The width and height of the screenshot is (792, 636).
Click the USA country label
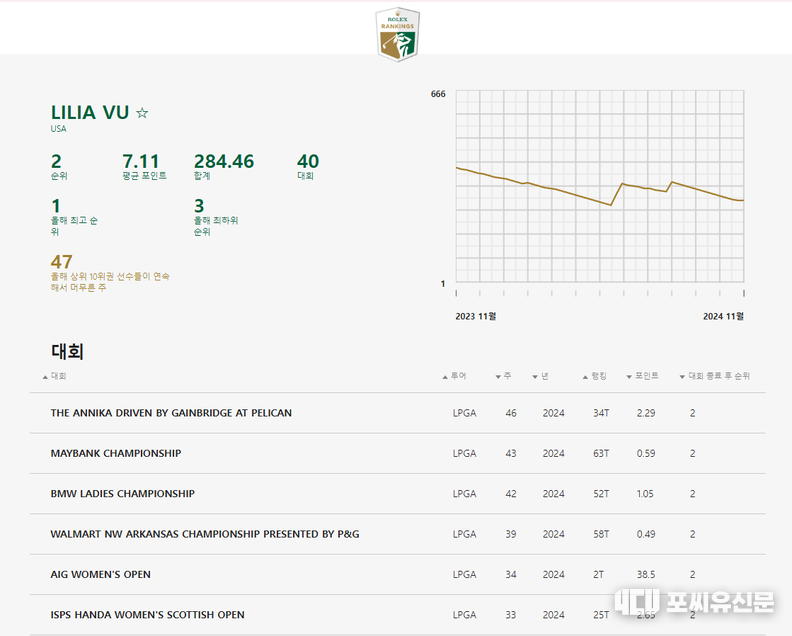point(58,129)
